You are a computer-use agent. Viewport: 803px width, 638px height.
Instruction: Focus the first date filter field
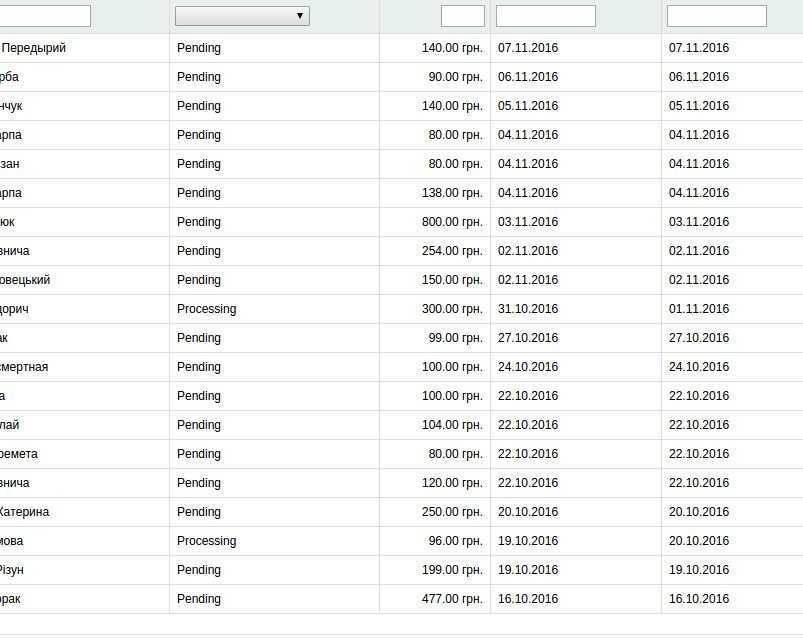pos(545,16)
